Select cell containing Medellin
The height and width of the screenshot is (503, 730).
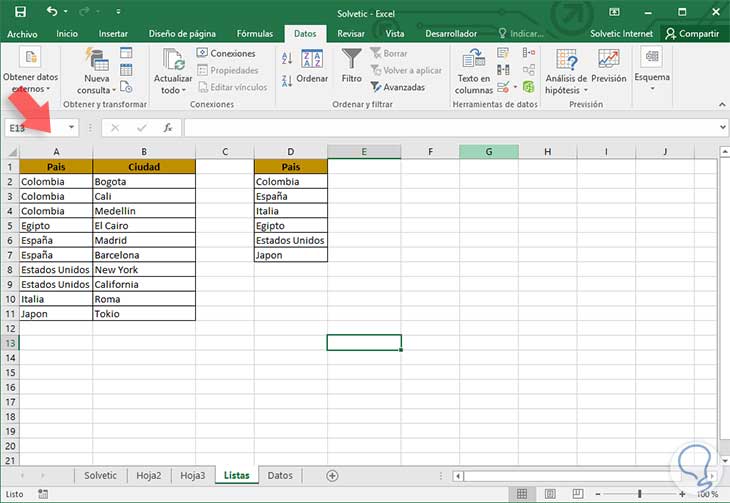point(144,211)
